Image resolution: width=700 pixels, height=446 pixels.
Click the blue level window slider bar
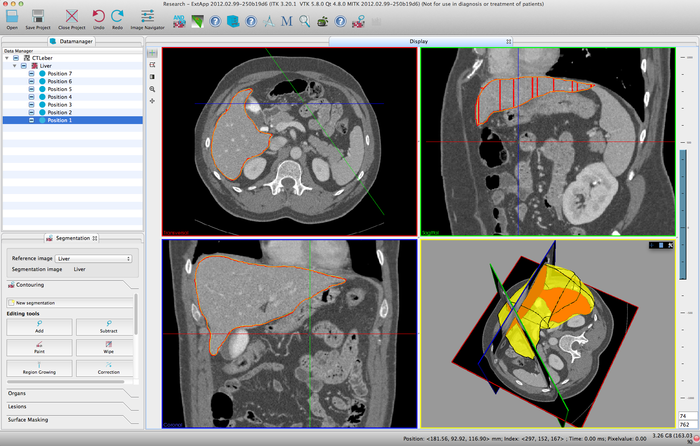(x=683, y=214)
